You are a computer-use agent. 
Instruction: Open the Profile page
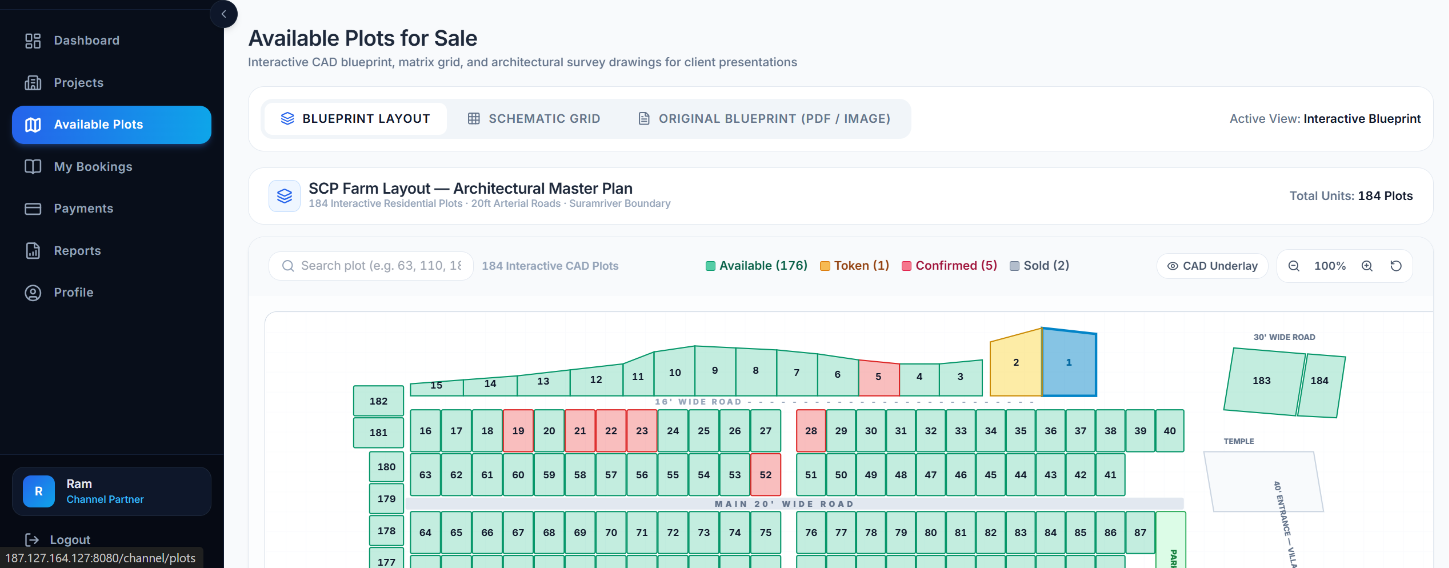click(x=112, y=293)
